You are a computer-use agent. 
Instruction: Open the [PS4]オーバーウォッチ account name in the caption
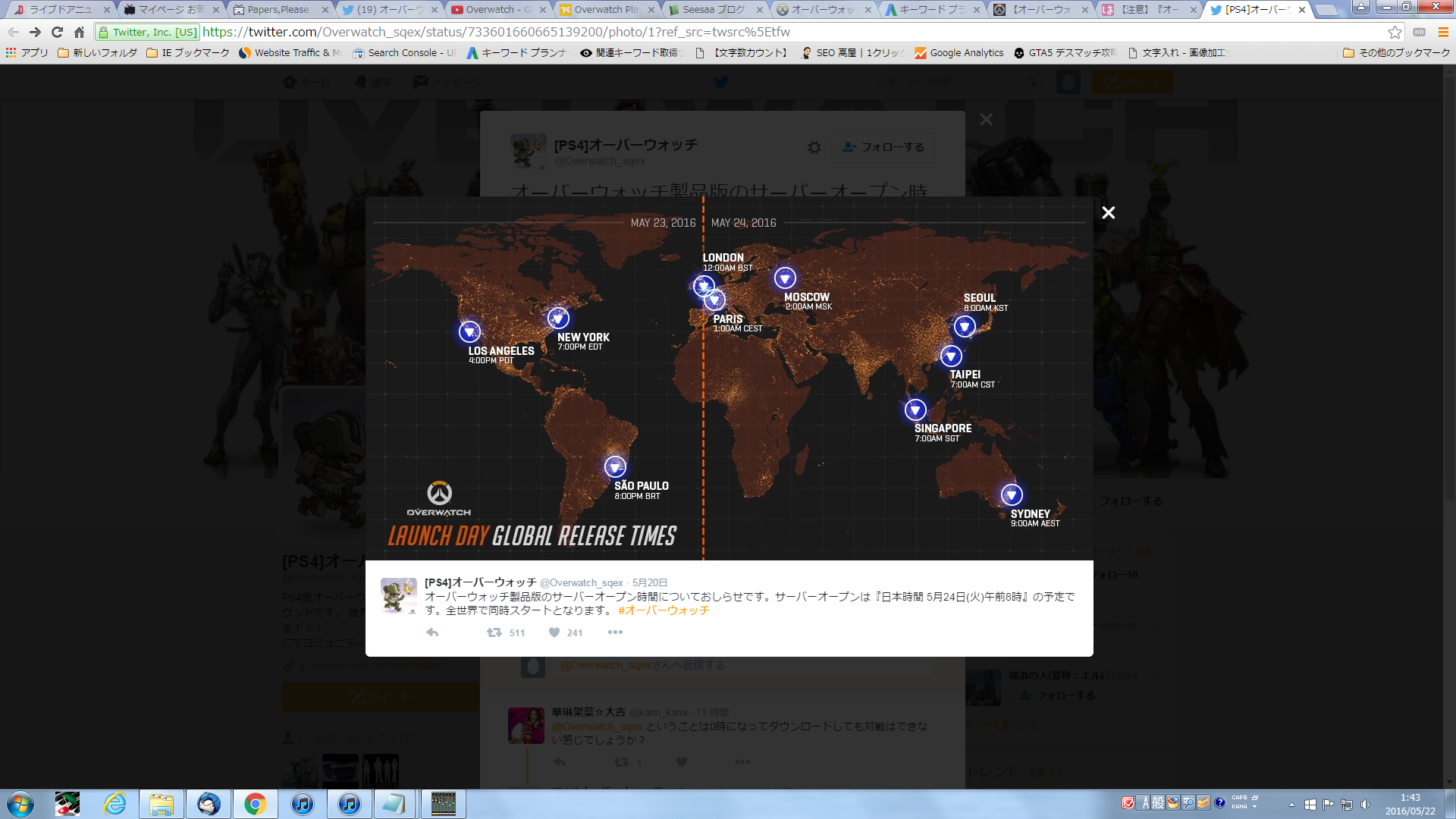coord(481,582)
